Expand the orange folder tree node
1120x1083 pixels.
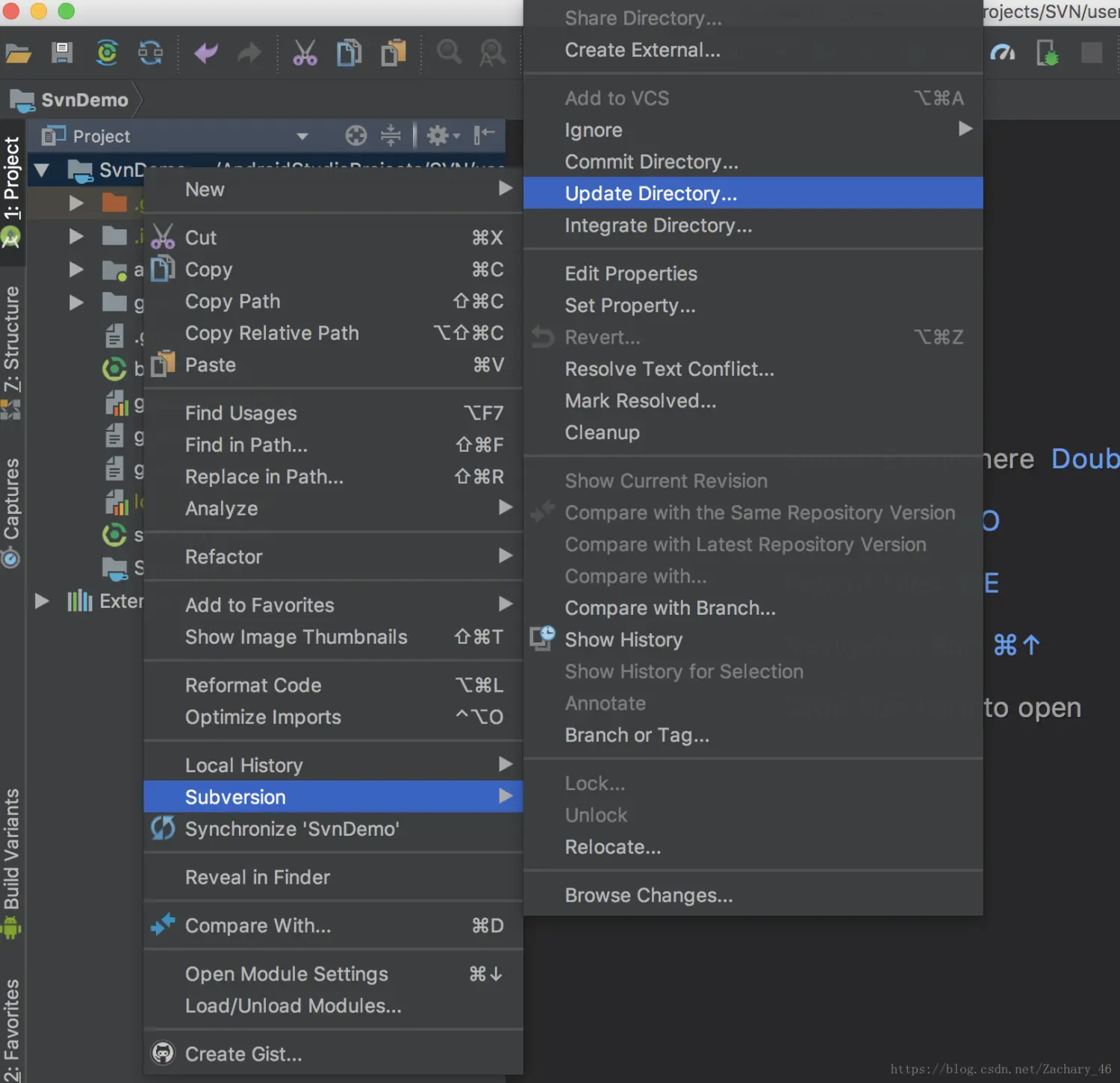(76, 202)
